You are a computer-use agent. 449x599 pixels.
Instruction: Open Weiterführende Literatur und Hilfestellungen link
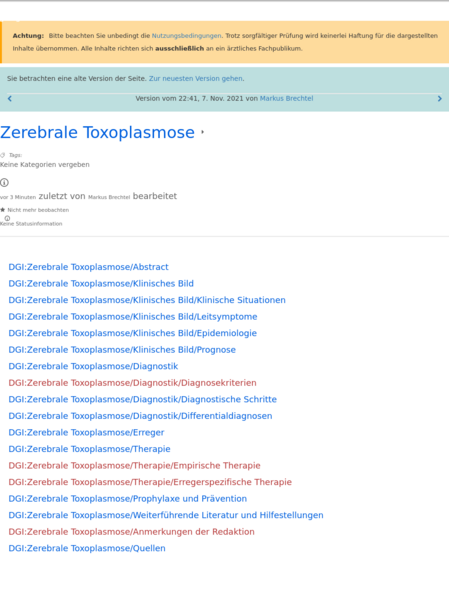point(166,515)
